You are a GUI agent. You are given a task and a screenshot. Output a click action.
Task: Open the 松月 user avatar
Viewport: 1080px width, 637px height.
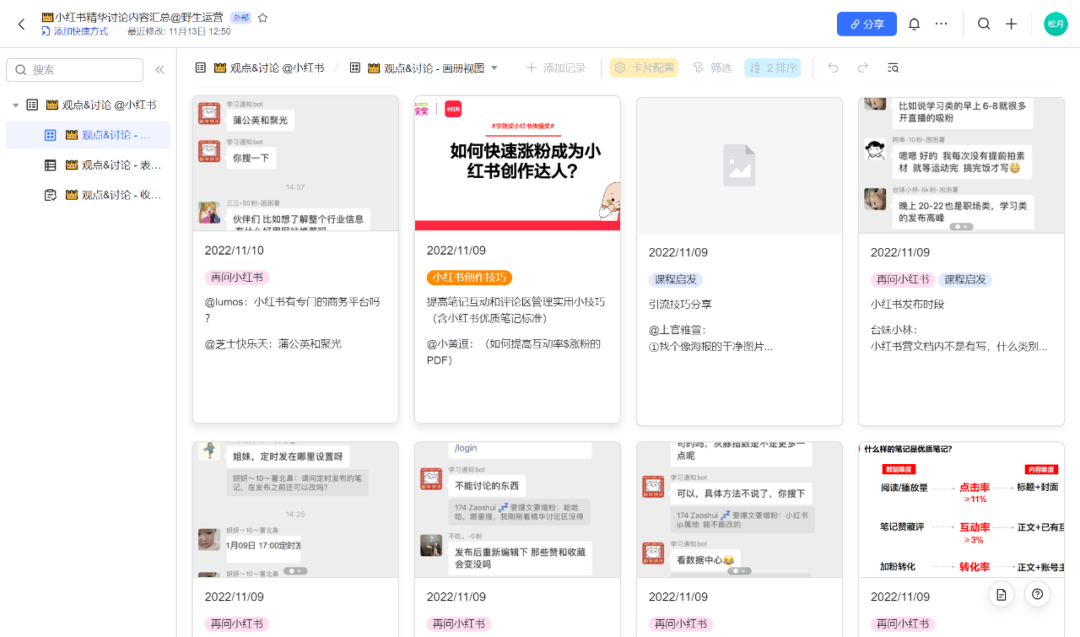1055,24
